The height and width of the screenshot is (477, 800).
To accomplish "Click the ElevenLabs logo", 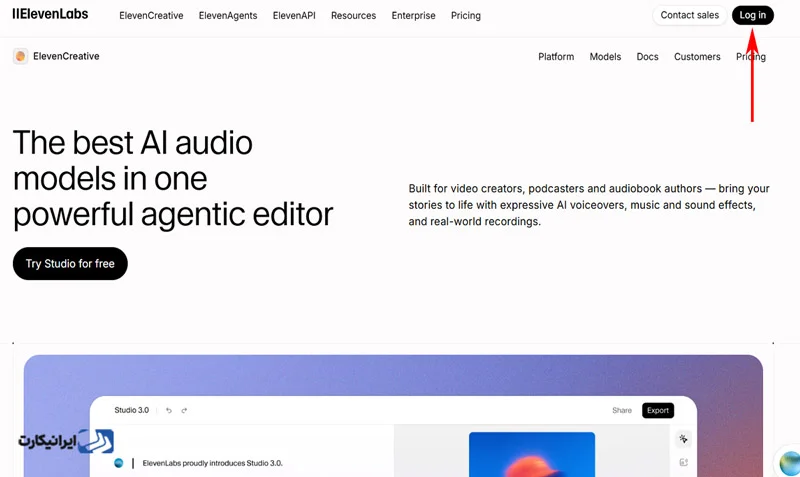I will (50, 14).
